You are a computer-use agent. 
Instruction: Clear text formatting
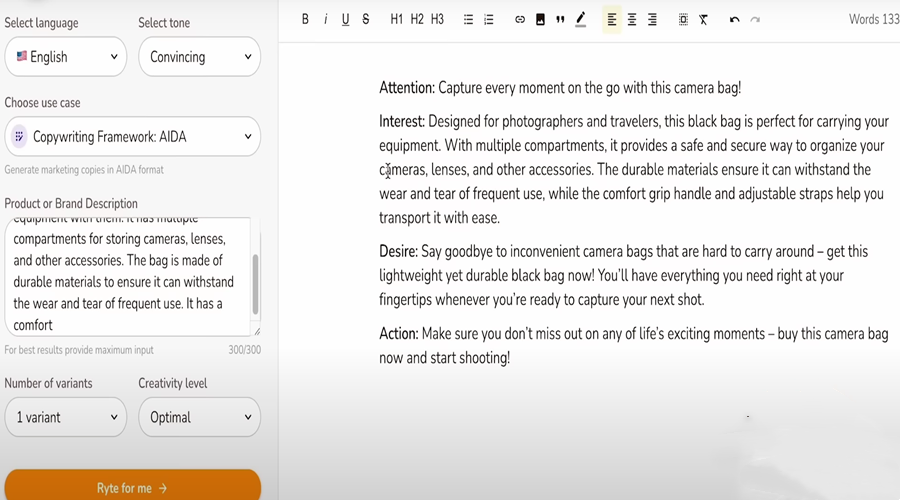704,19
